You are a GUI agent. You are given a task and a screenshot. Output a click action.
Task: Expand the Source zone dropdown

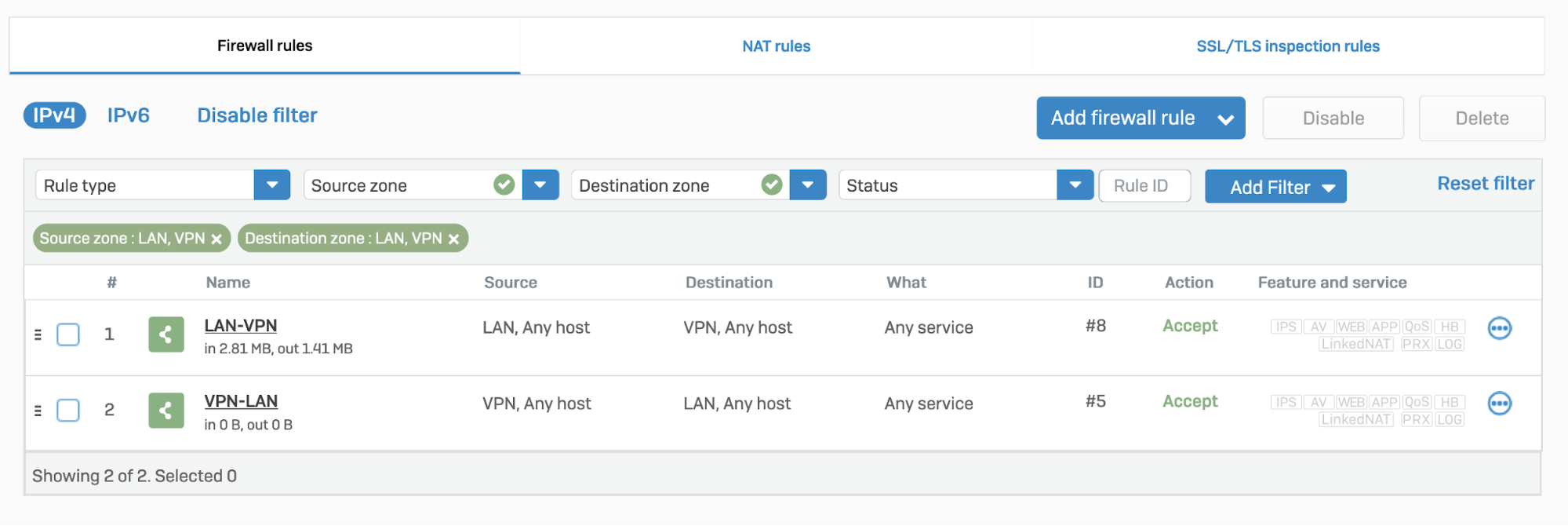540,185
